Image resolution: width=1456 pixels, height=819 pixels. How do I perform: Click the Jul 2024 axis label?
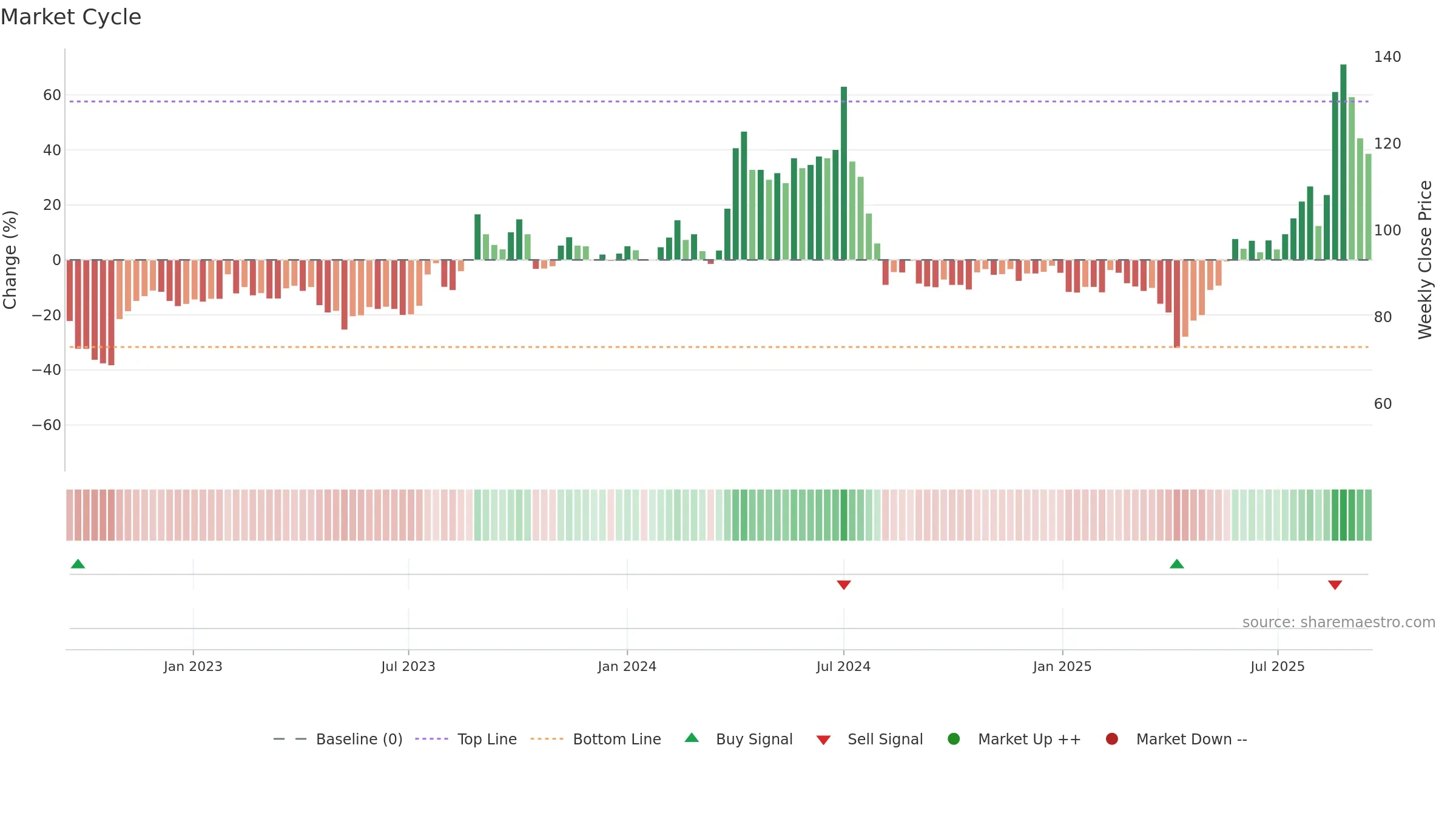tap(843, 666)
